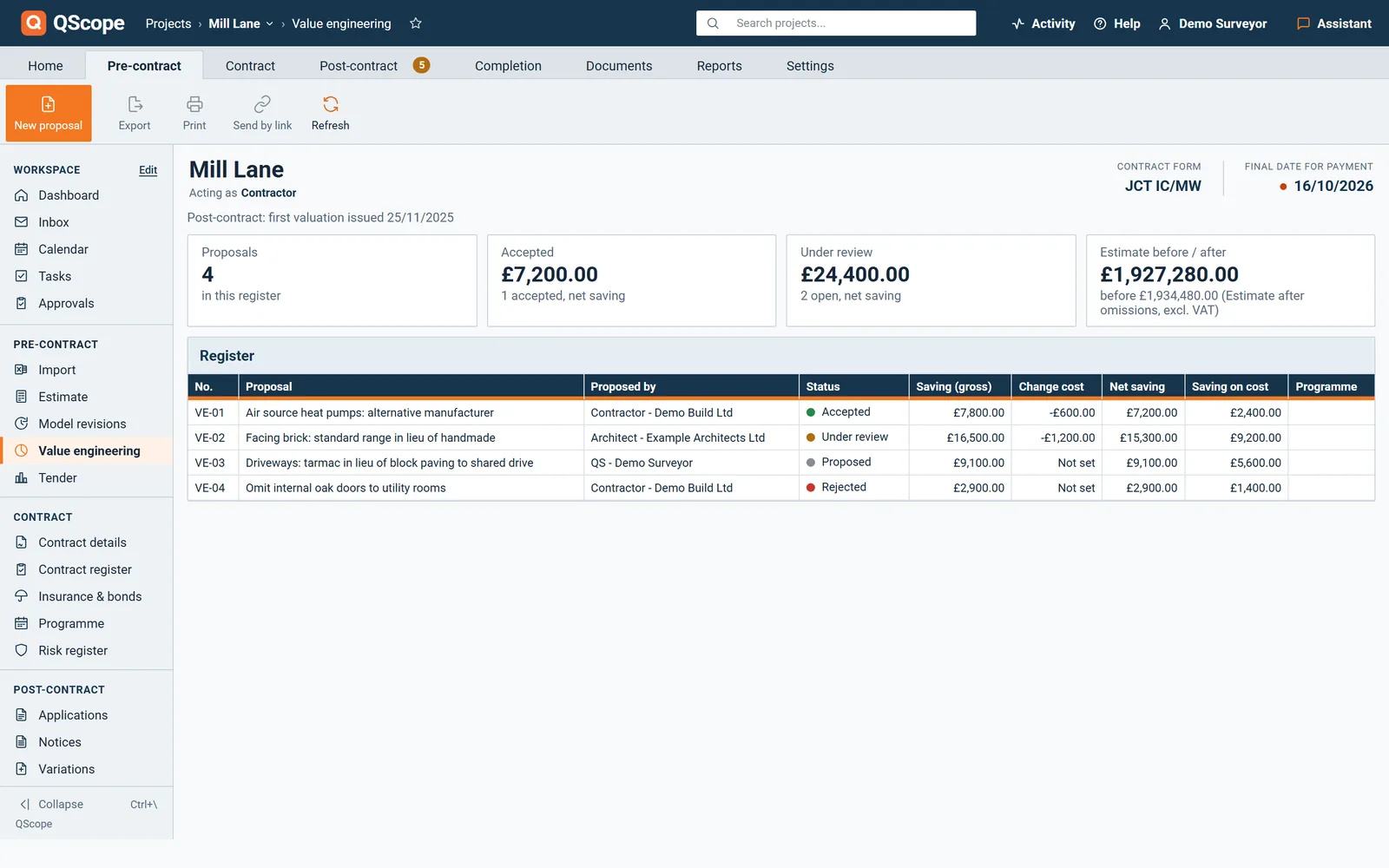Click the Search projects field

tap(836, 23)
